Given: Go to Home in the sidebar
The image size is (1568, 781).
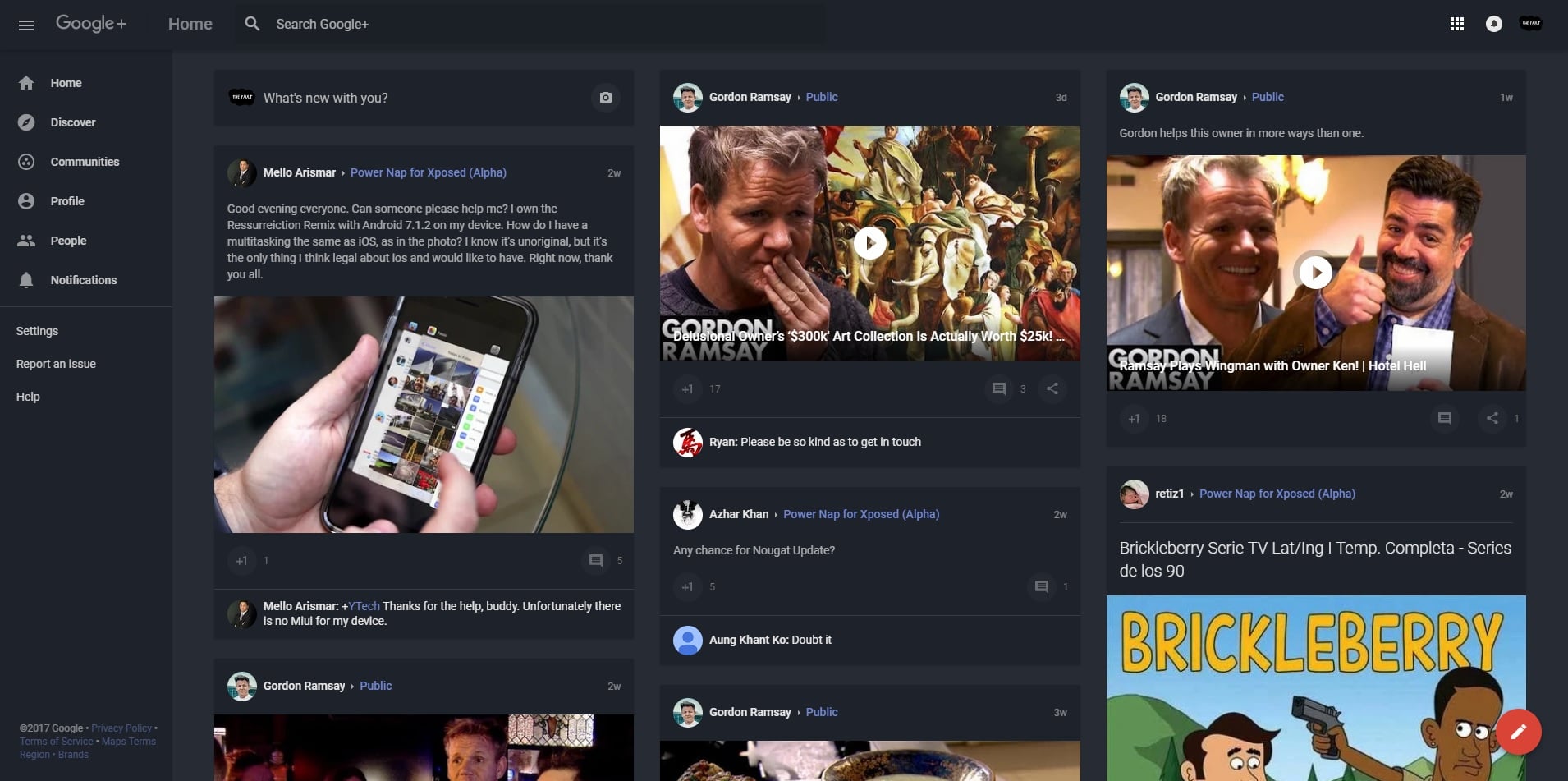Looking at the screenshot, I should (86, 83).
